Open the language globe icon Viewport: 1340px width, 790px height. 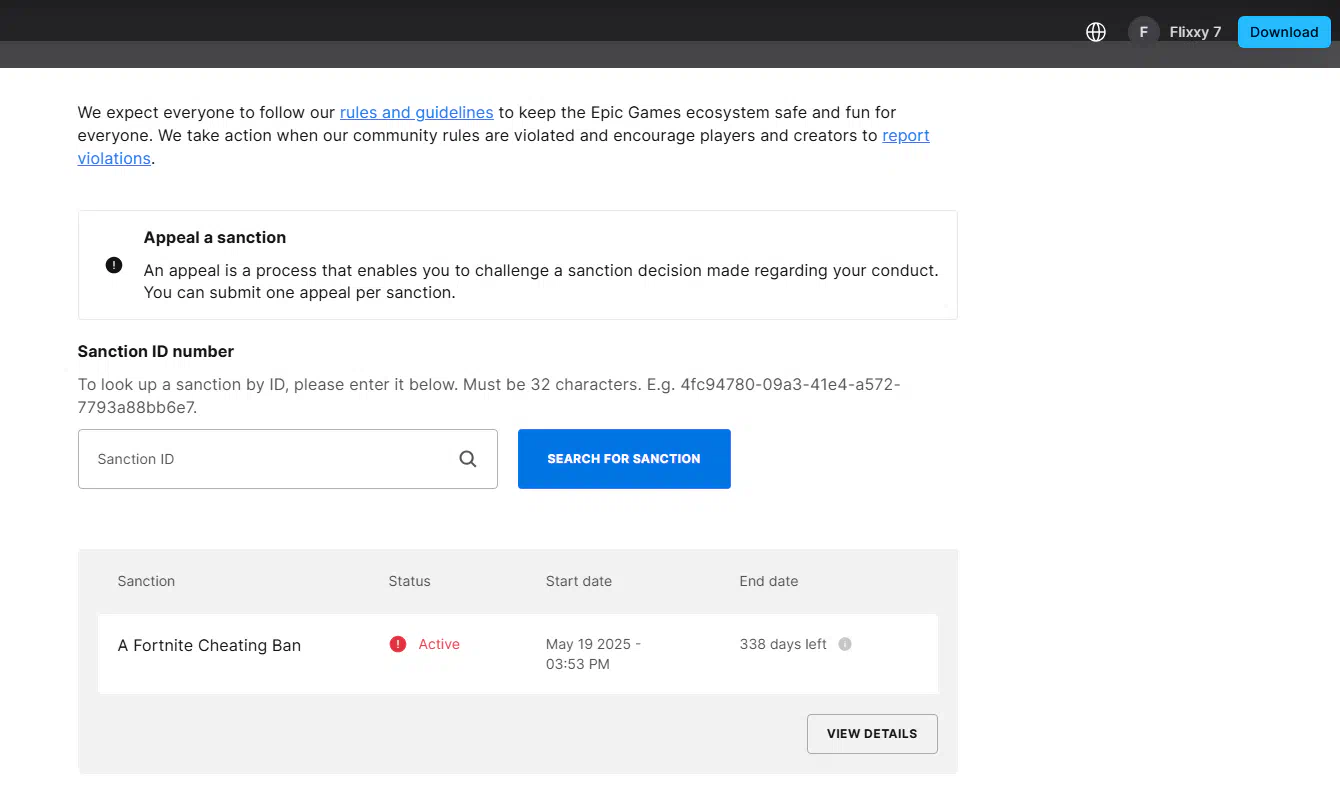[x=1096, y=32]
